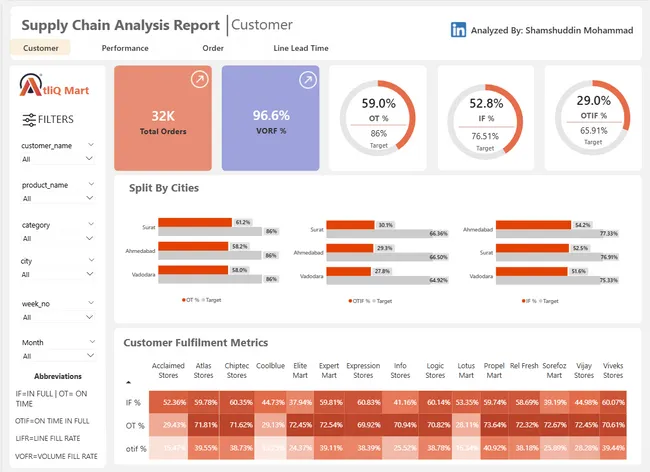Screen dimensions: 650x472
Task: Open the arrow icon on Total Orders card
Action: (199, 79)
